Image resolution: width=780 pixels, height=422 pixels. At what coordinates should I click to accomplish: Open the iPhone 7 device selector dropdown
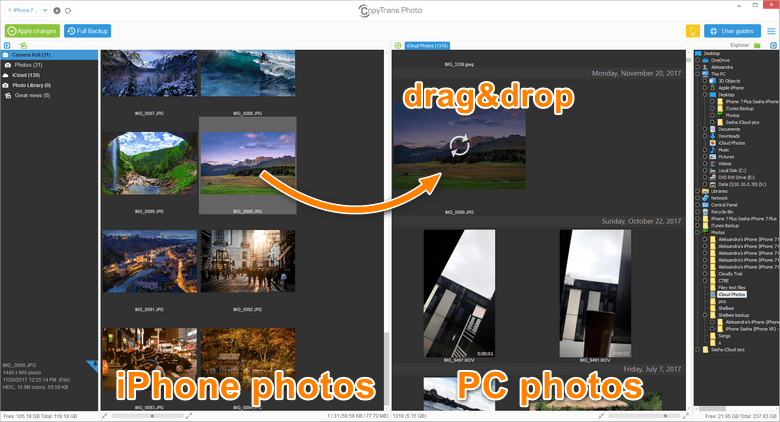[27, 10]
